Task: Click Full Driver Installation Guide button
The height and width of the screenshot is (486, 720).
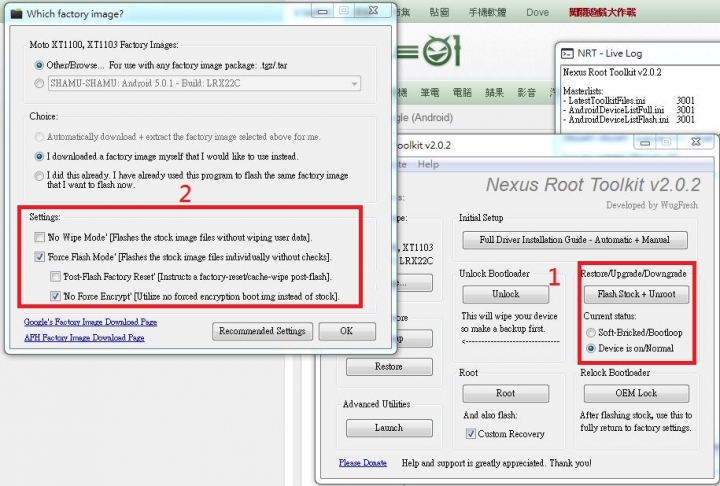Action: [575, 240]
